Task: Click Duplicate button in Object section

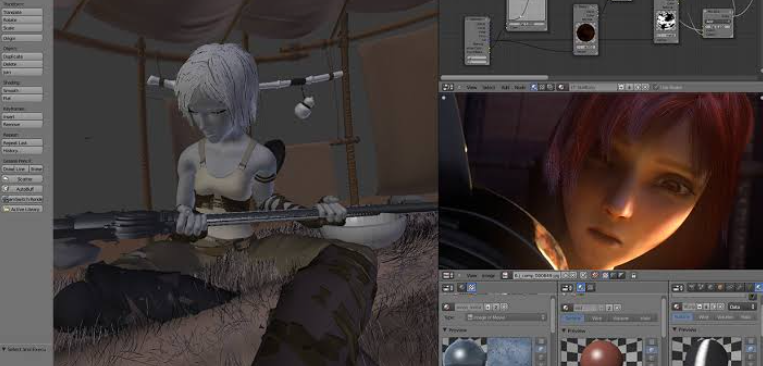Action: [22, 56]
